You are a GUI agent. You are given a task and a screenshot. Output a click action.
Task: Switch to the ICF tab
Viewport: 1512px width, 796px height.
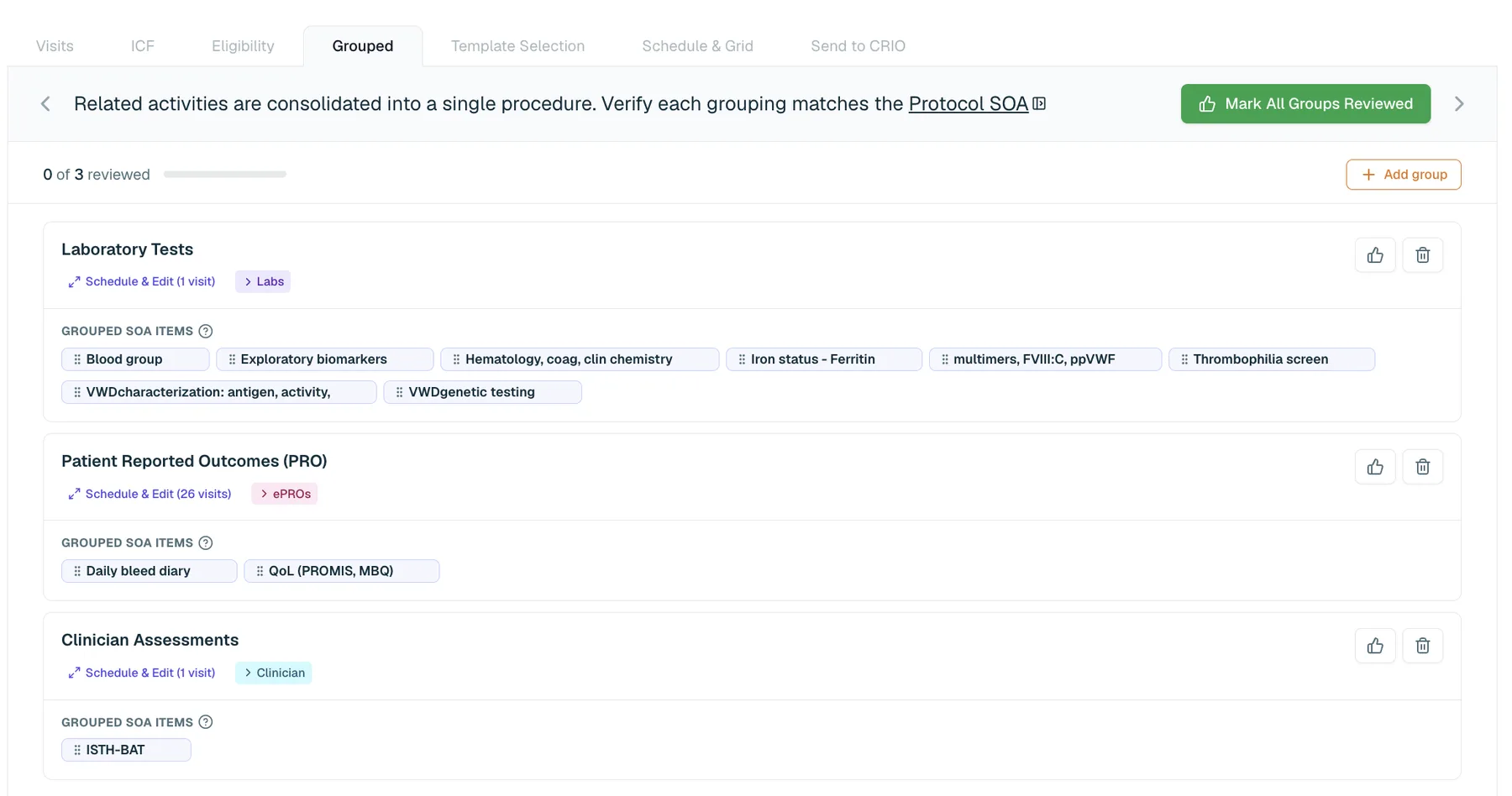(x=143, y=46)
